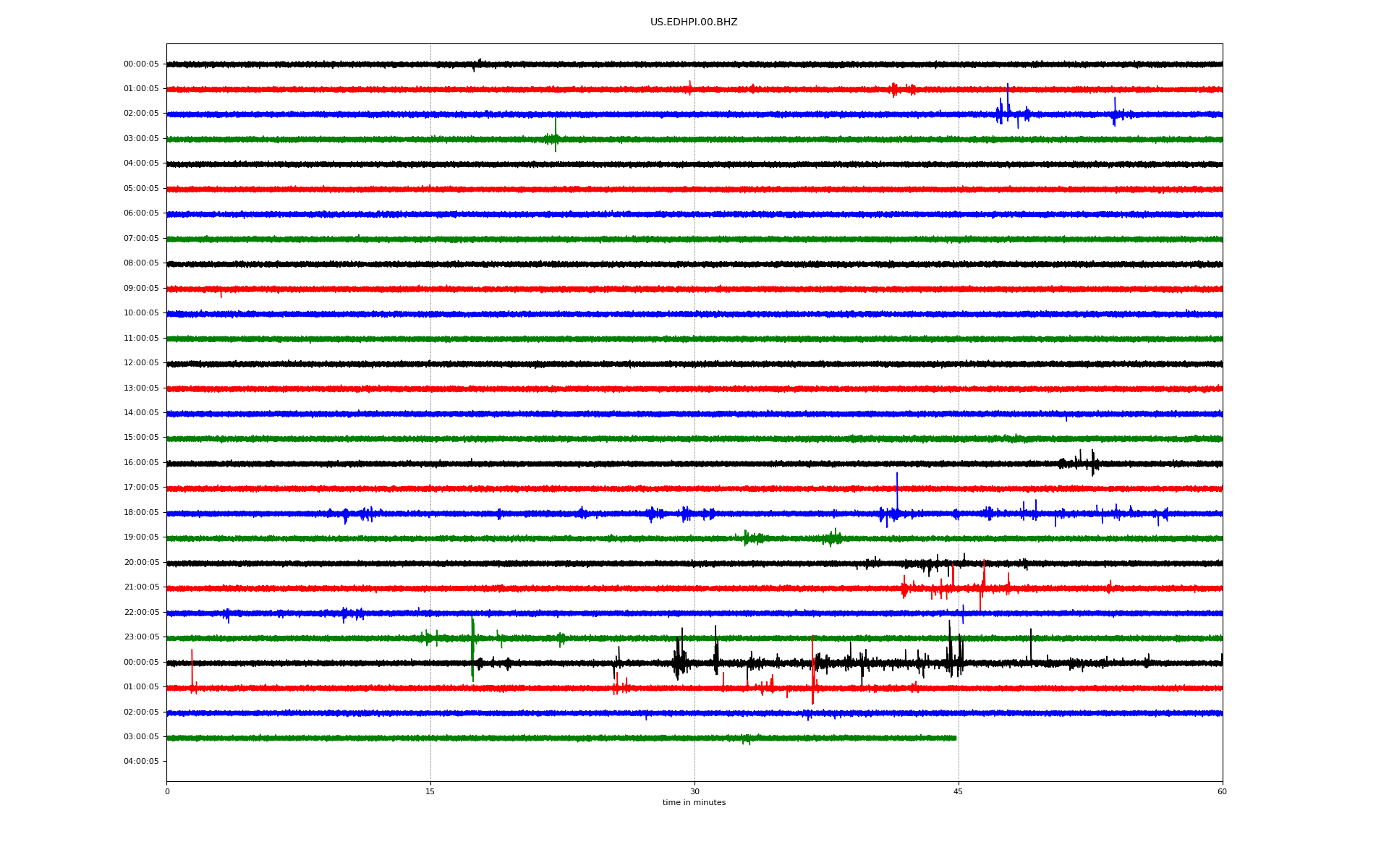Select the 16:00:05 row time label

[x=141, y=463]
